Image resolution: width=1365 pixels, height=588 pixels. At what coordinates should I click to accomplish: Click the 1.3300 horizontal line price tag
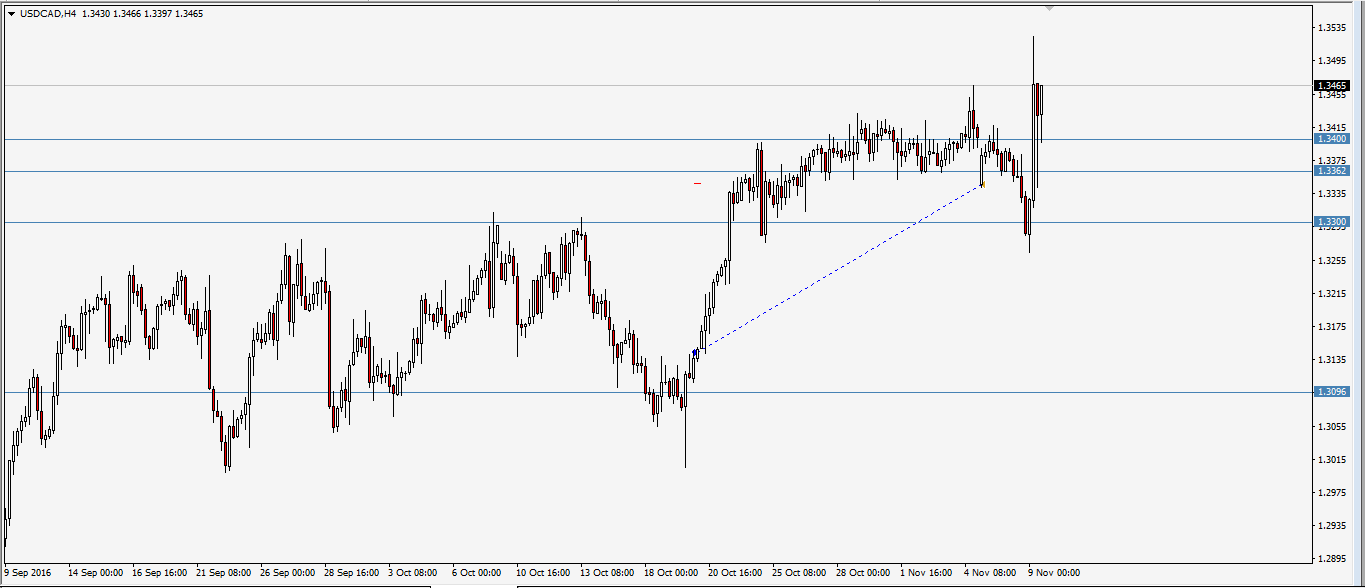[x=1333, y=221]
